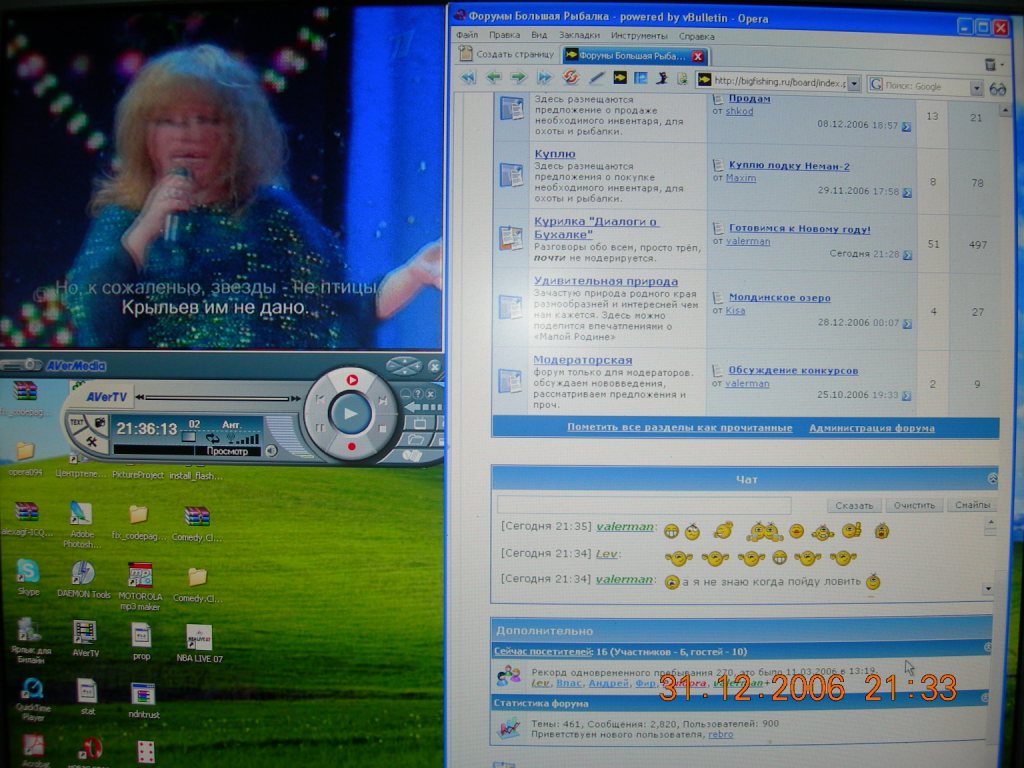Click the bigfishing.ru address field
The width and height of the screenshot is (1024, 768).
coord(779,82)
